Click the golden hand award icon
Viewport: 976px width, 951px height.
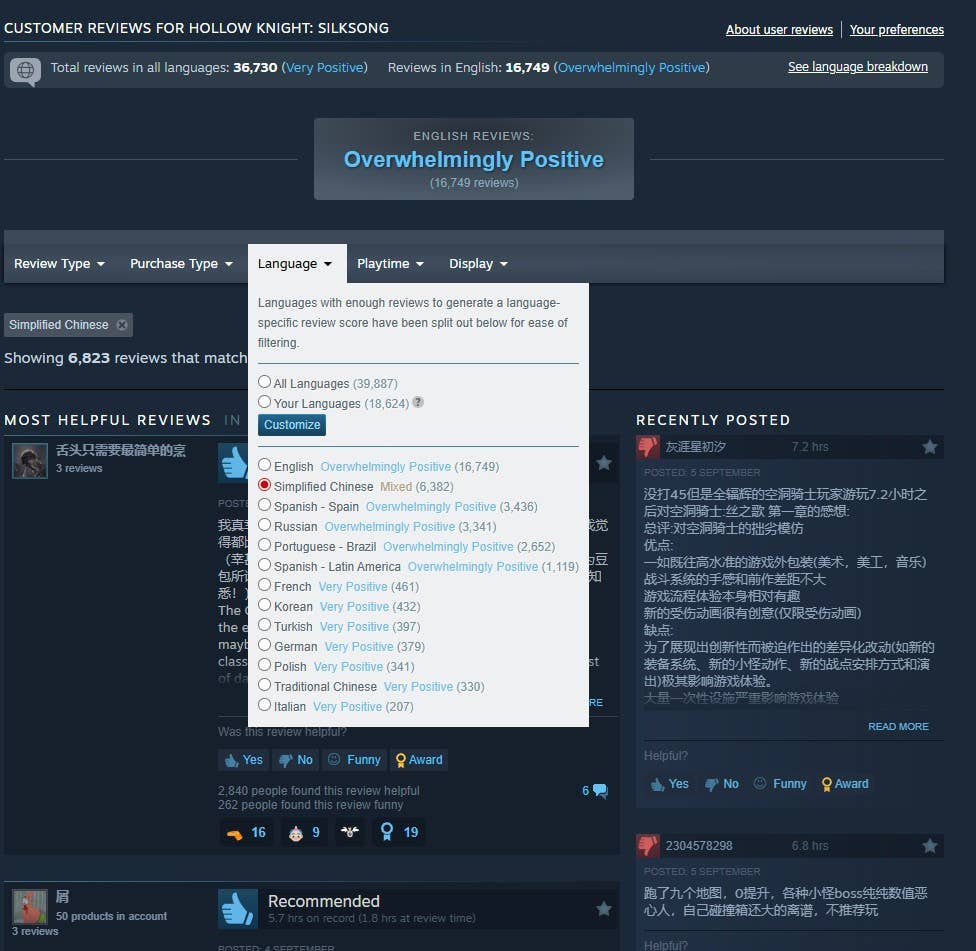point(235,832)
